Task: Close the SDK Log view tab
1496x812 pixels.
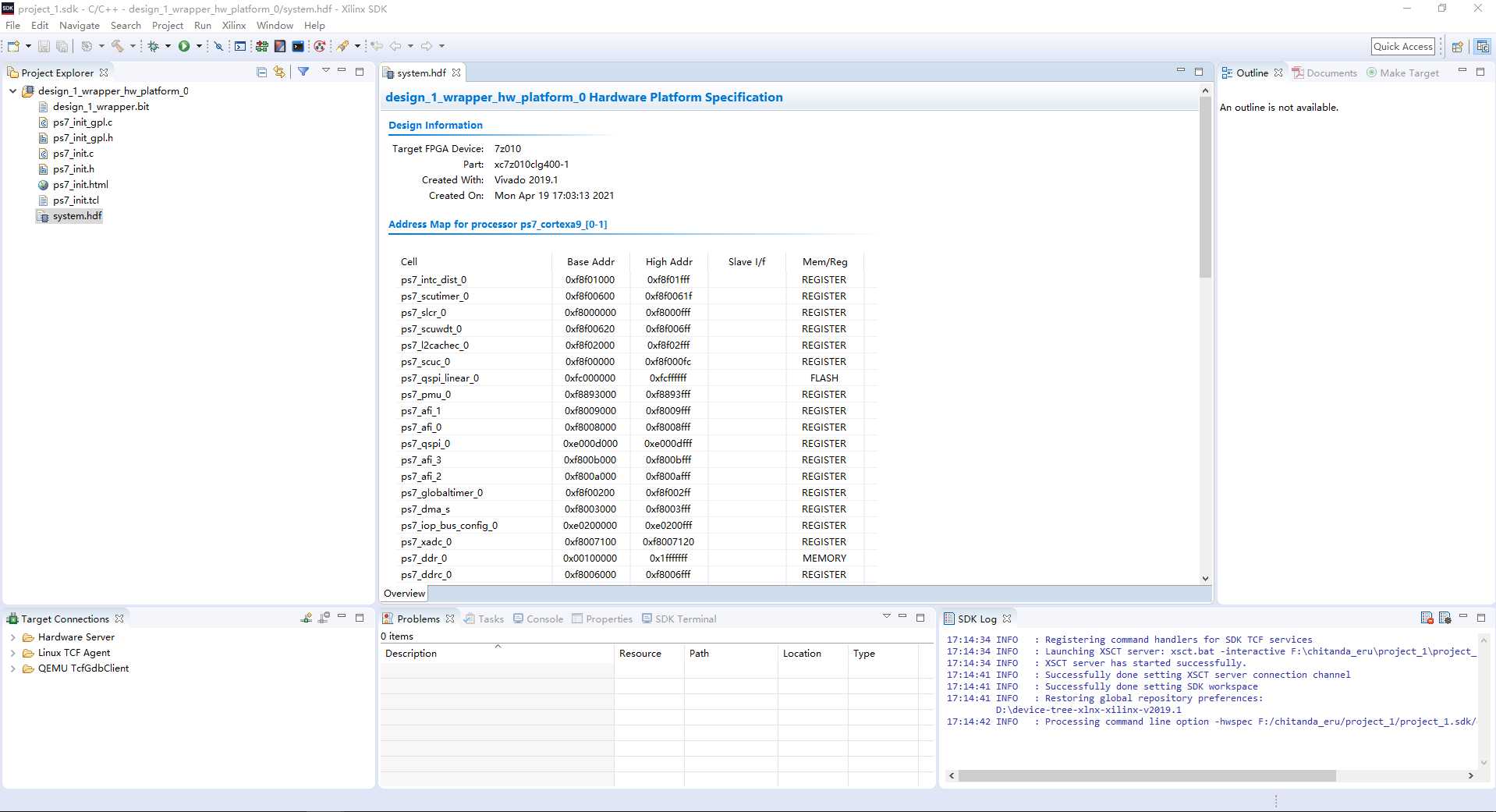Action: pos(1007,619)
